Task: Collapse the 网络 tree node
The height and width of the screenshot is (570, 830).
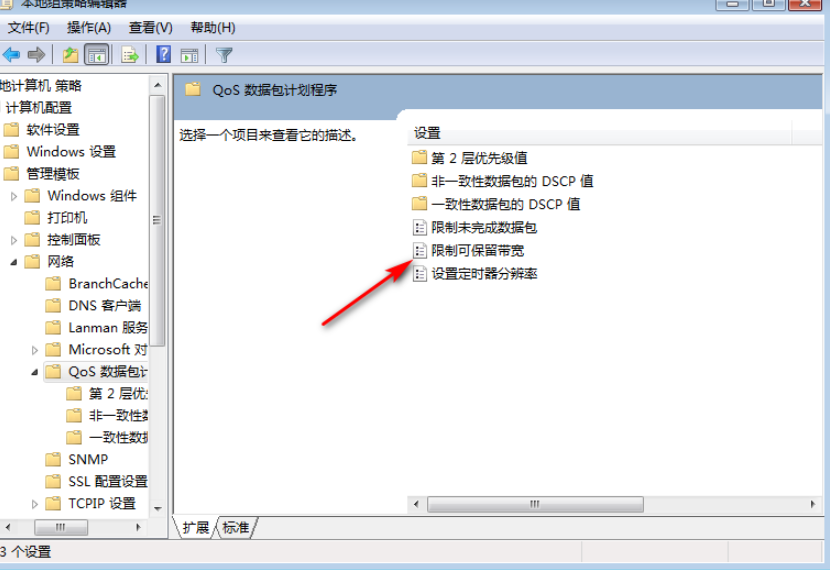Action: click(x=14, y=262)
